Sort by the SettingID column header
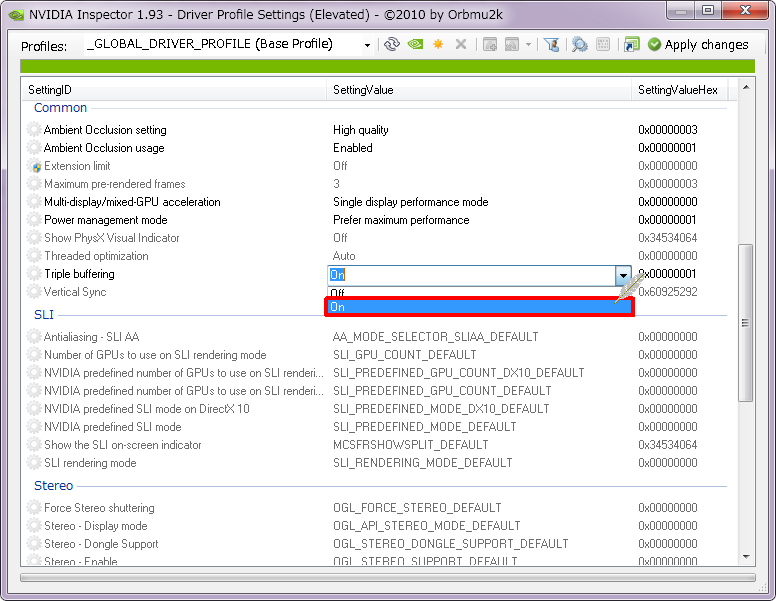This screenshot has height=601, width=776. tap(174, 90)
